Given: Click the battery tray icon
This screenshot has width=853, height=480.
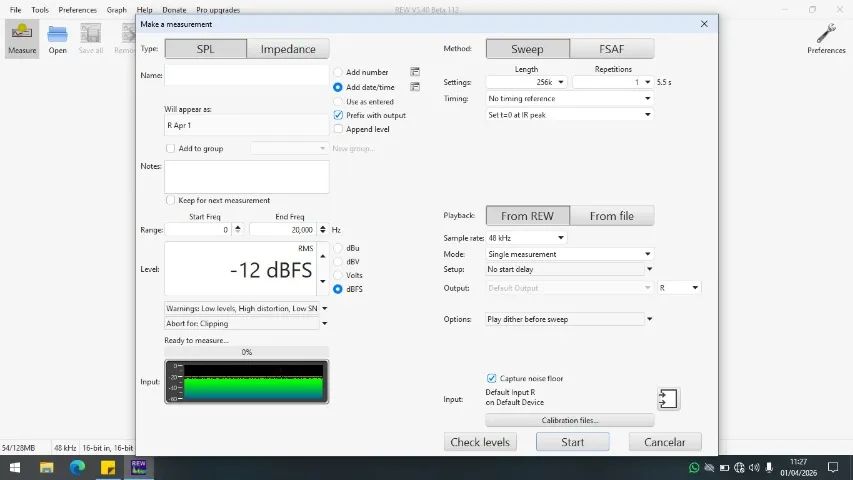Looking at the screenshot, I should [x=724, y=467].
